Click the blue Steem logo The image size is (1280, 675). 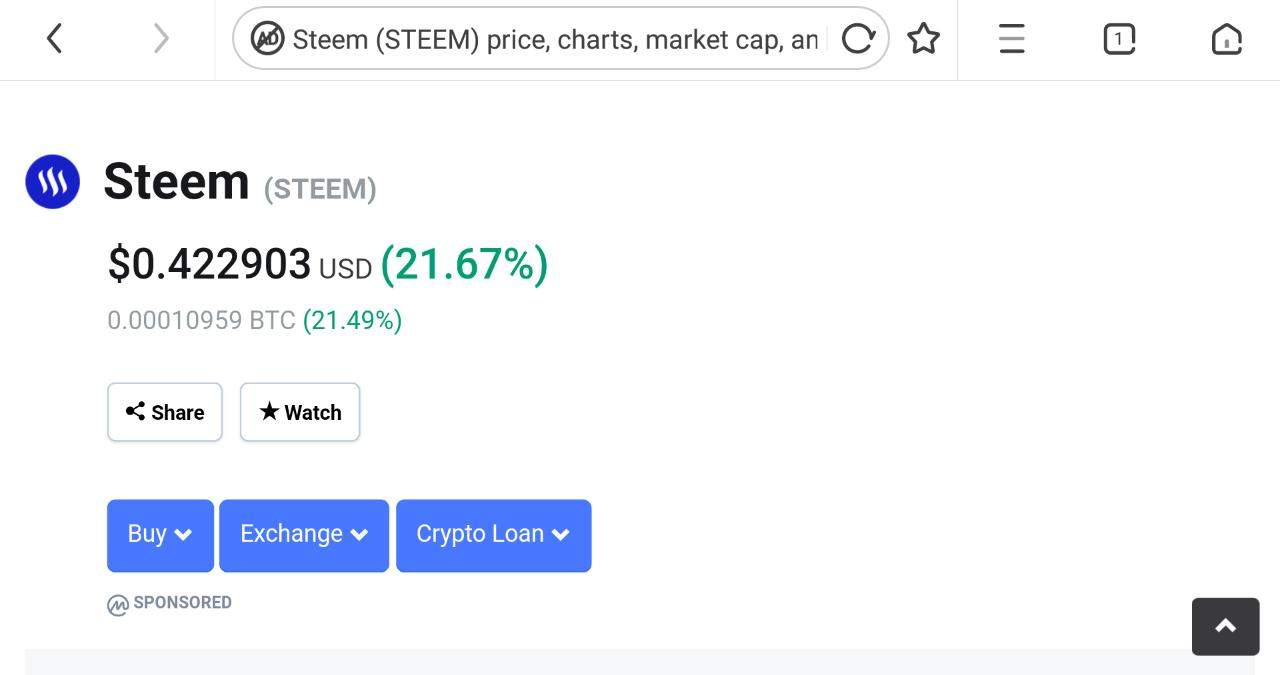pyautogui.click(x=52, y=182)
